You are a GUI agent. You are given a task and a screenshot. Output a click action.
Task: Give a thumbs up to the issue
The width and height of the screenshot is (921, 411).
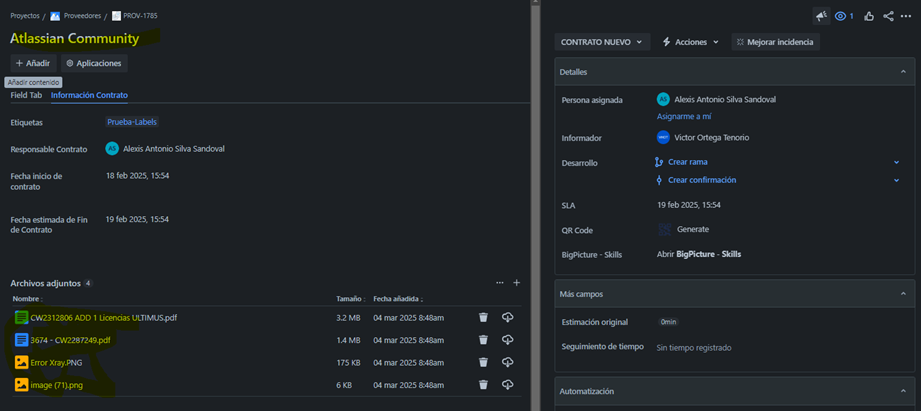click(x=869, y=16)
